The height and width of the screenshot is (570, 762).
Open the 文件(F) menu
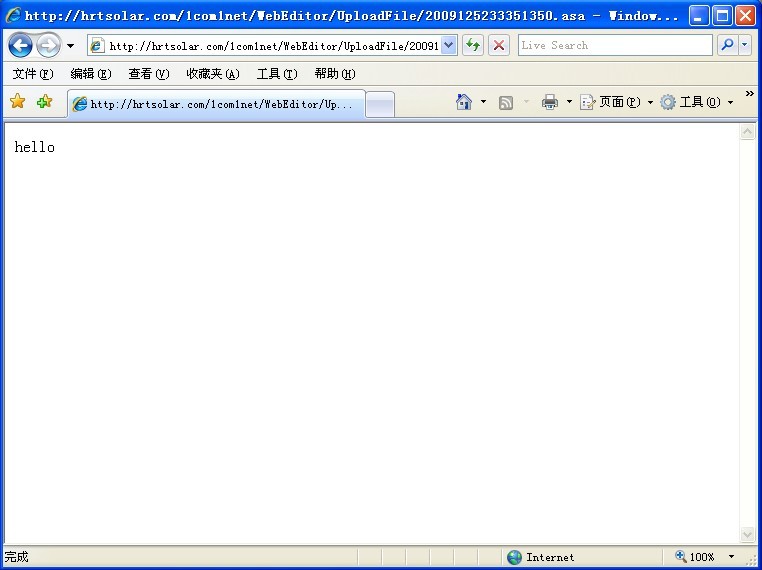point(33,74)
